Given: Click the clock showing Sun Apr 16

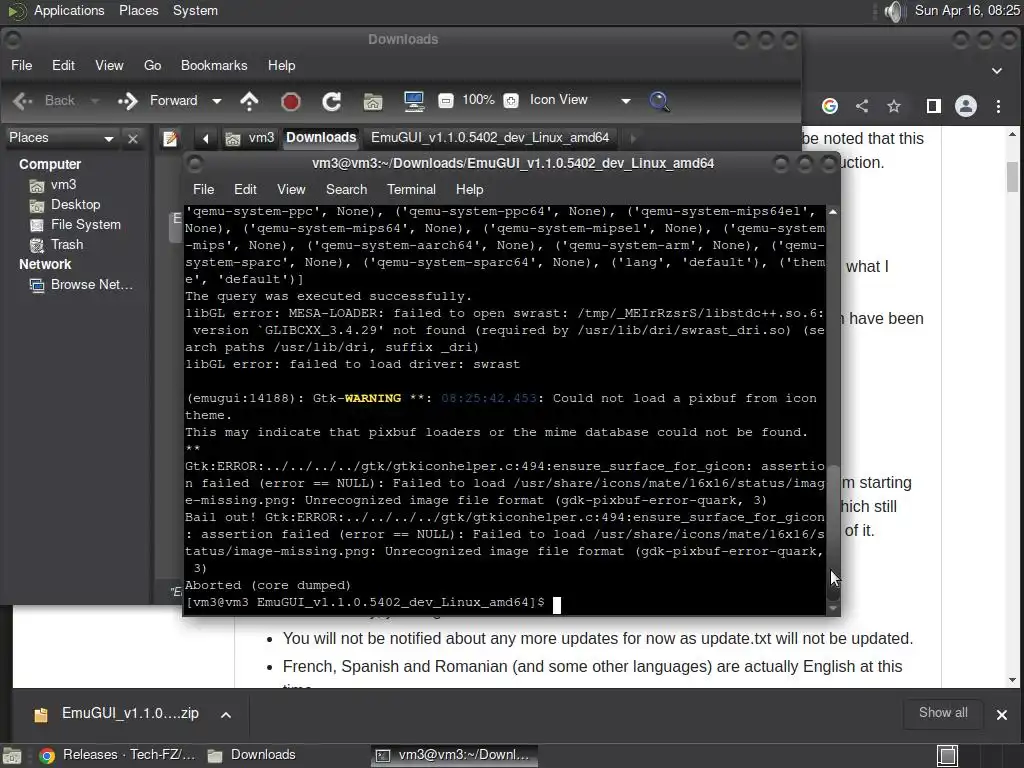Looking at the screenshot, I should point(967,11).
